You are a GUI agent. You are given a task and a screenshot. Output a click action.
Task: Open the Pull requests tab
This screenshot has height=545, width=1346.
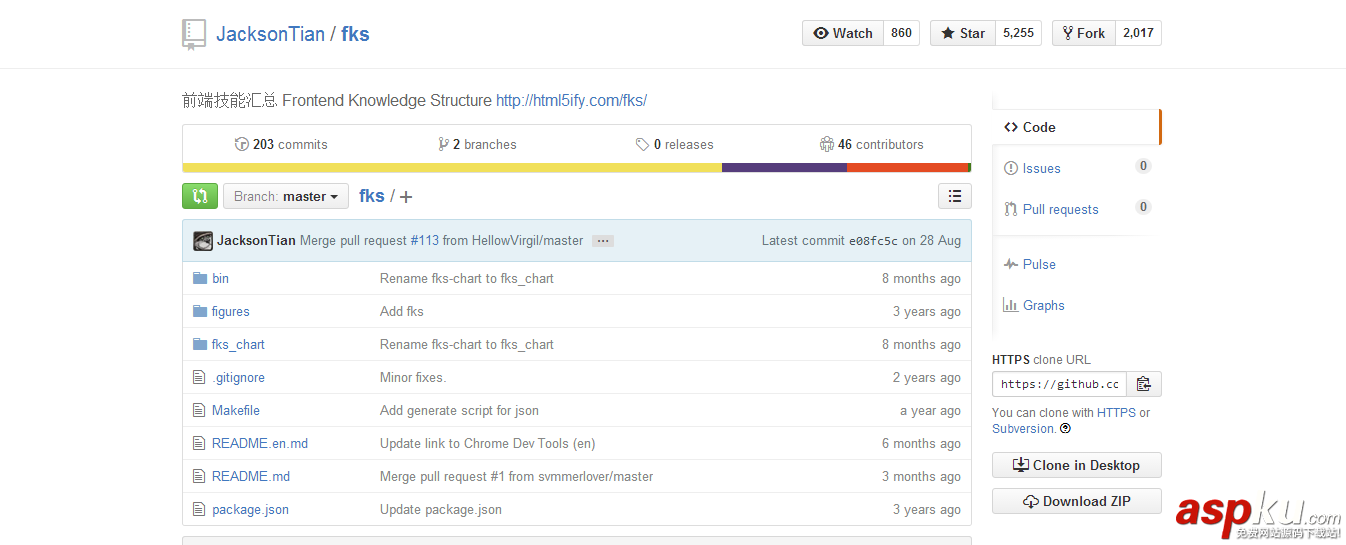coord(1060,210)
